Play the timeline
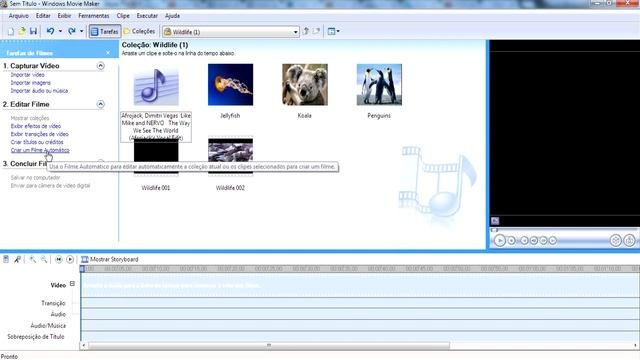Viewport: 640px width, 360px height. (x=70, y=259)
